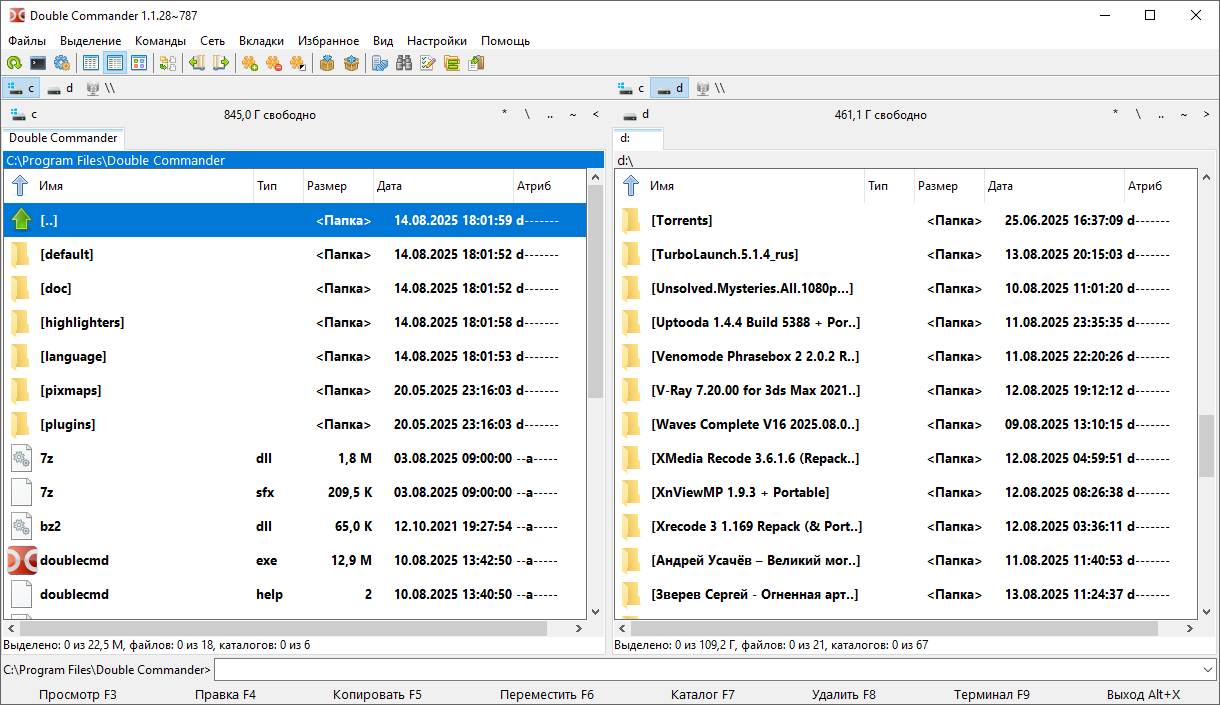
Task: Open Настройки menu
Action: point(437,41)
